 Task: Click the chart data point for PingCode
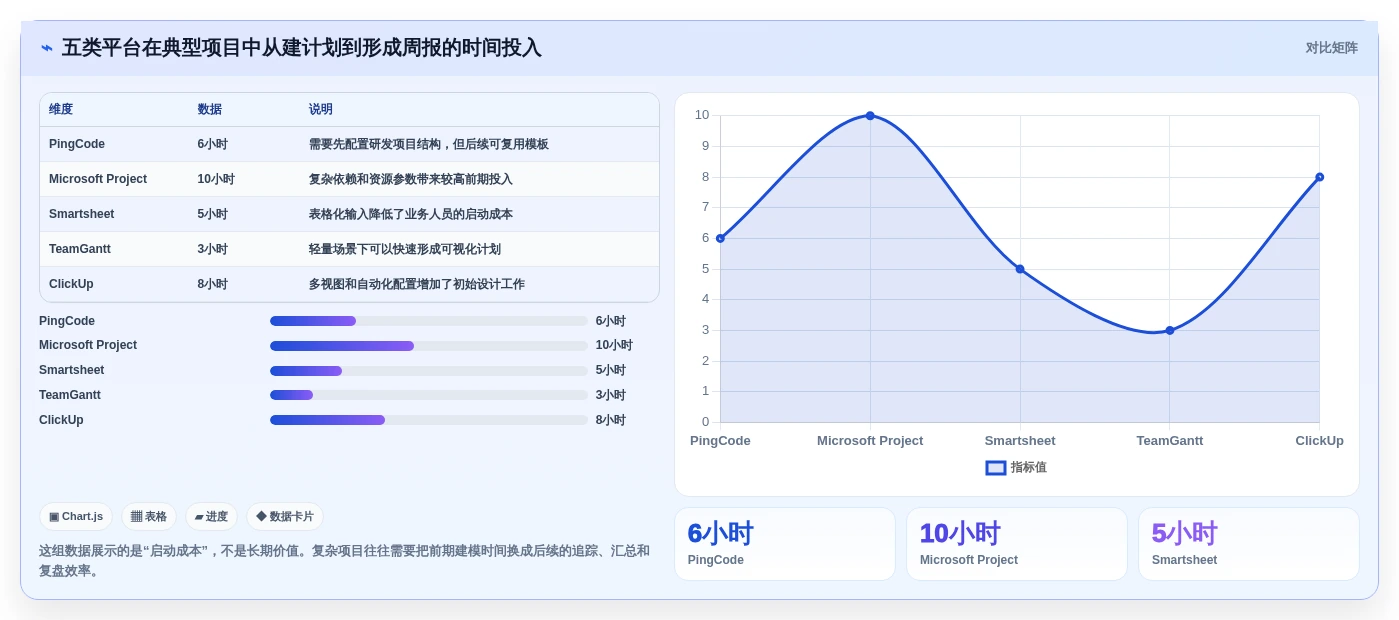[x=720, y=238]
